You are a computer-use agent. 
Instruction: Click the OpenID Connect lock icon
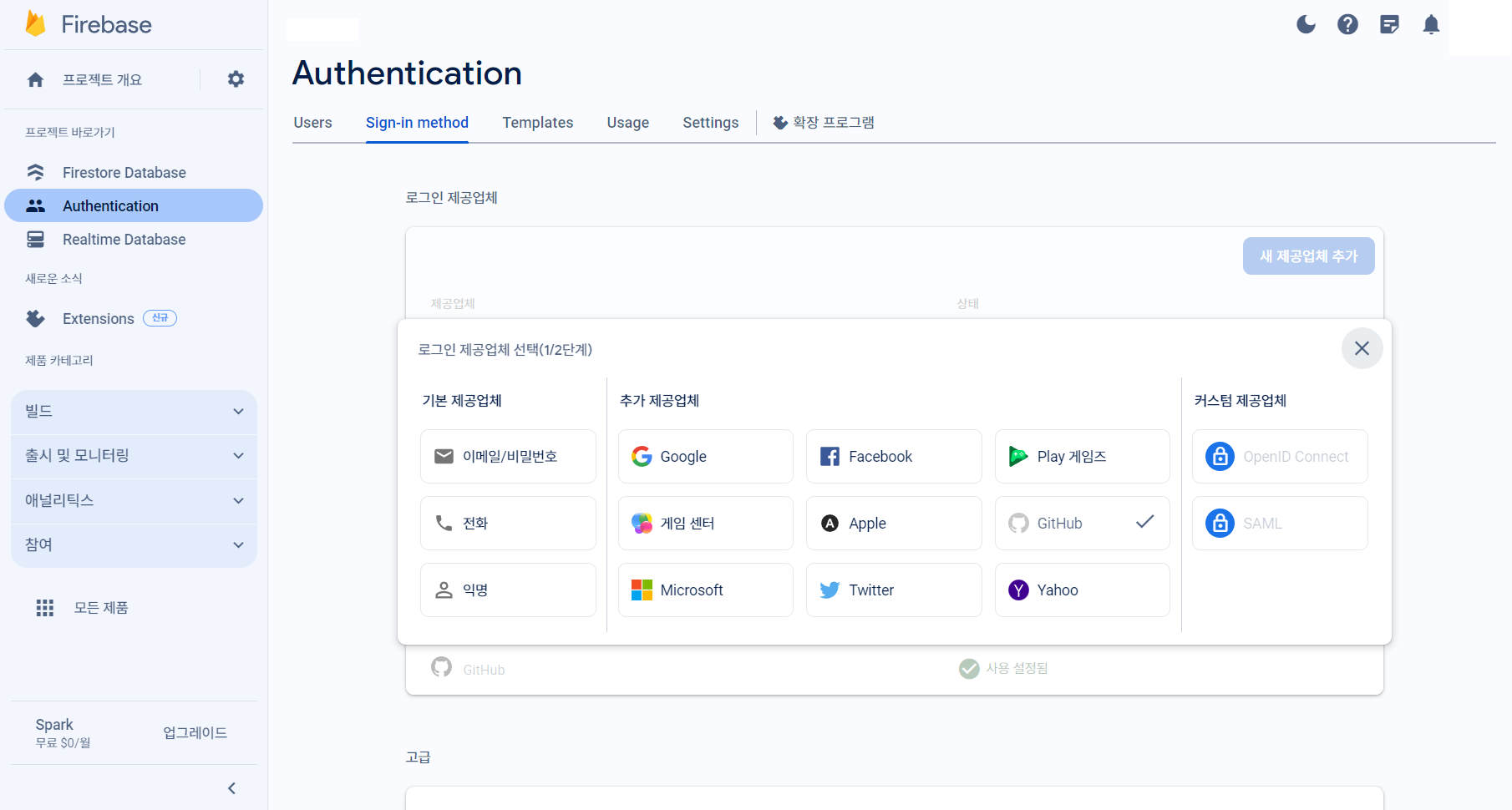pos(1220,456)
